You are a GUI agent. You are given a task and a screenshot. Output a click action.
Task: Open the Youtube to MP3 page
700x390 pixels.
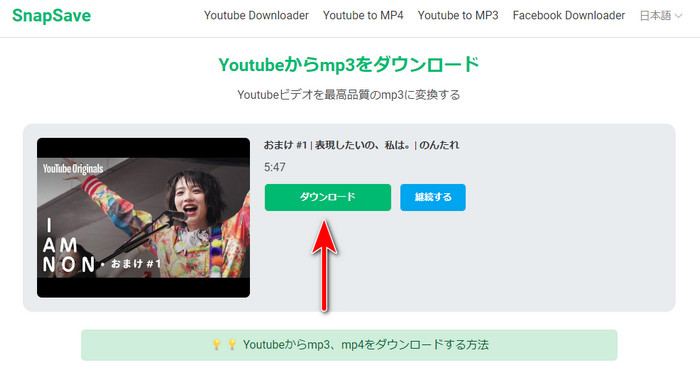(458, 16)
